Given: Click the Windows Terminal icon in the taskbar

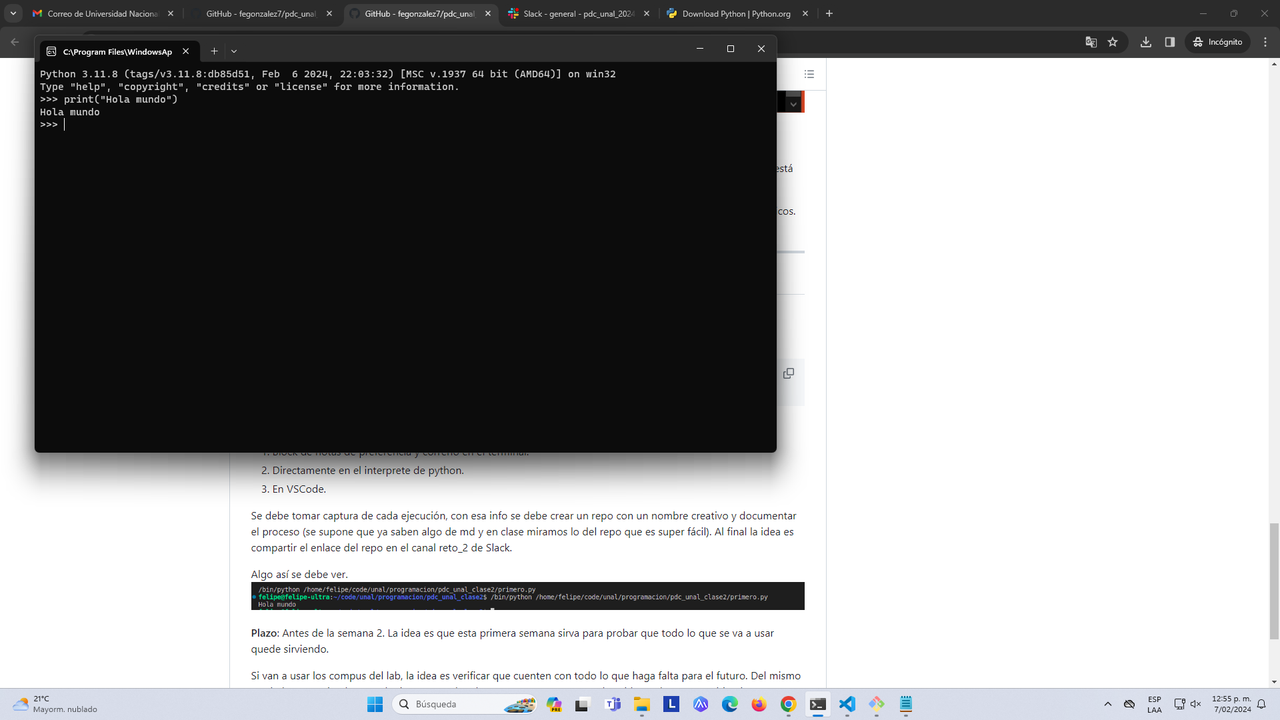Looking at the screenshot, I should [817, 704].
